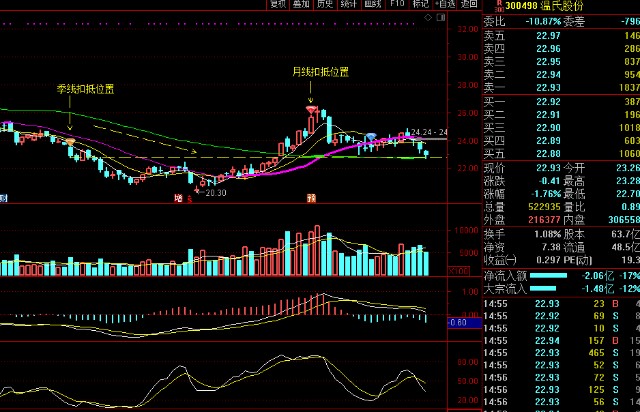This screenshot has width=640, height=412.
Task: Click the 卖一 price 22.93
Action: click(x=548, y=88)
